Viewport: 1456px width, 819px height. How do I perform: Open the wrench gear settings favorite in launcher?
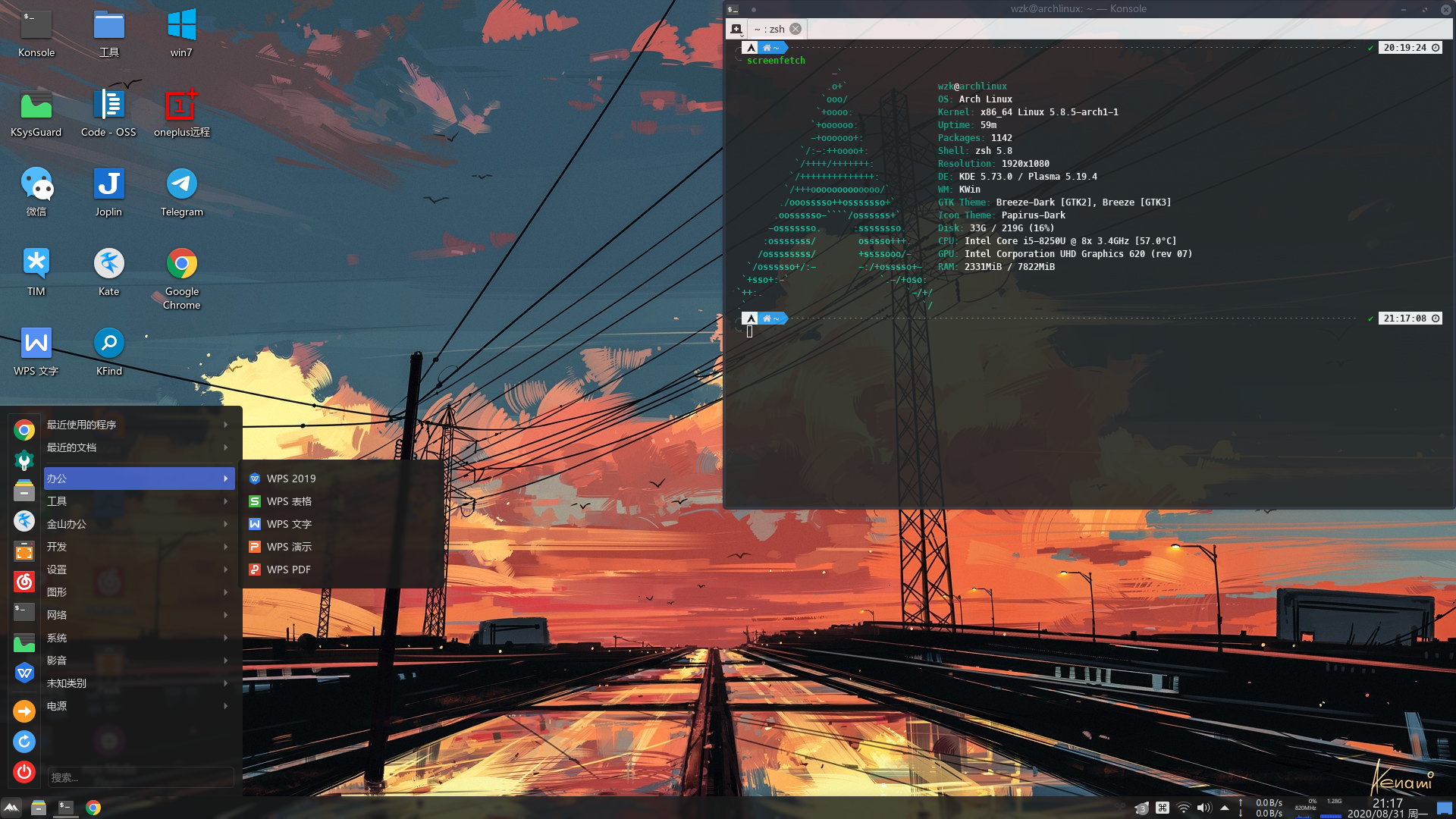(24, 460)
